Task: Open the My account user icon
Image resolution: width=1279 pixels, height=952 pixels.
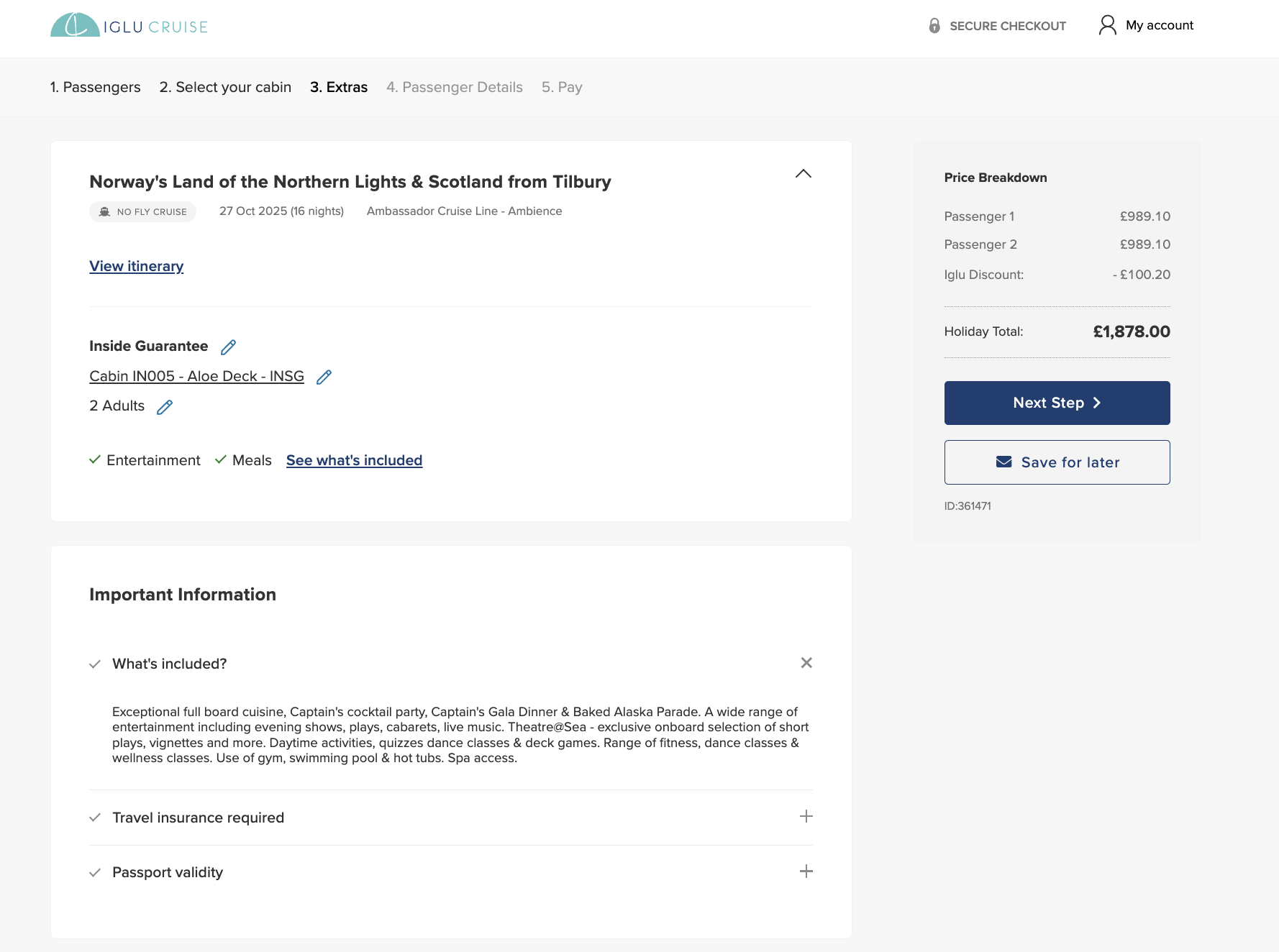Action: [x=1107, y=25]
